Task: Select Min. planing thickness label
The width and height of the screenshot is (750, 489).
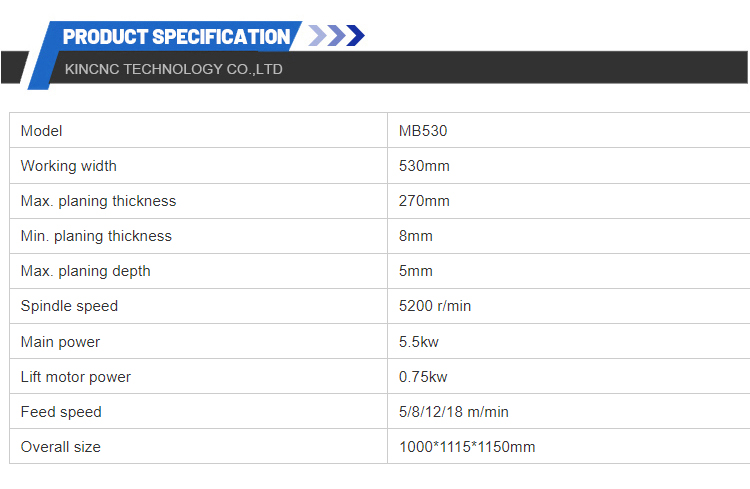Action: coord(96,236)
